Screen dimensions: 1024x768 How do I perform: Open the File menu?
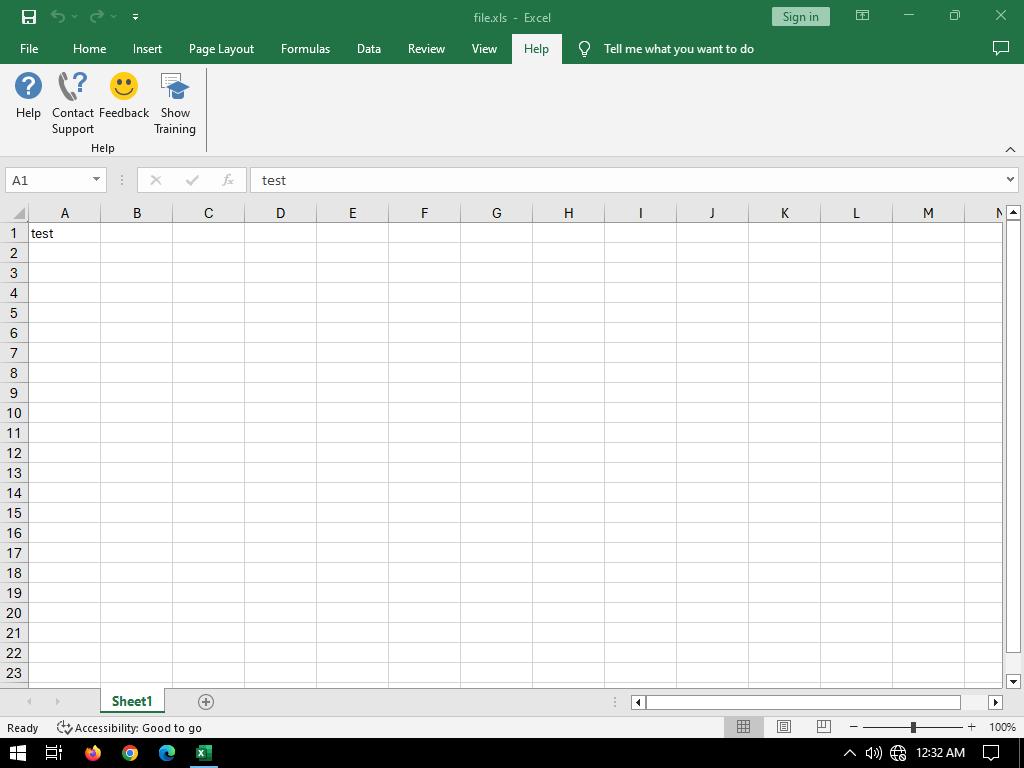tap(29, 48)
